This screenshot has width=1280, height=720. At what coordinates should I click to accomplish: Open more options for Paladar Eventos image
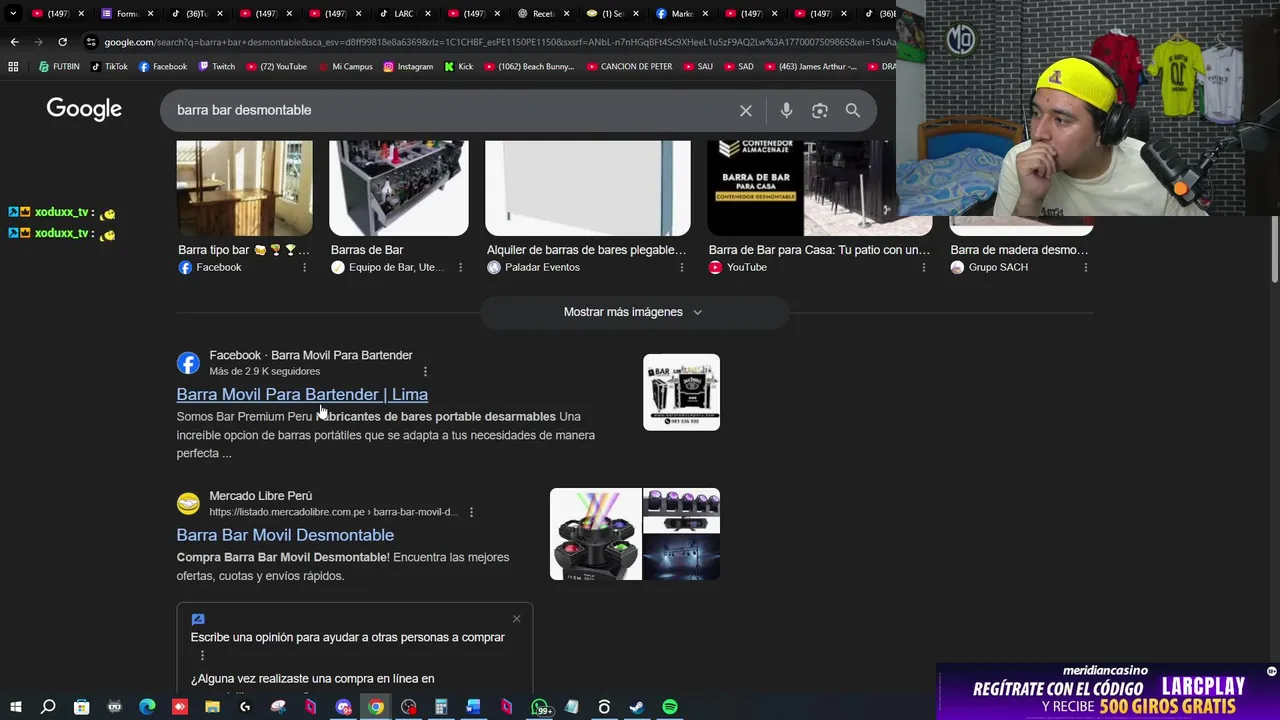(x=682, y=267)
